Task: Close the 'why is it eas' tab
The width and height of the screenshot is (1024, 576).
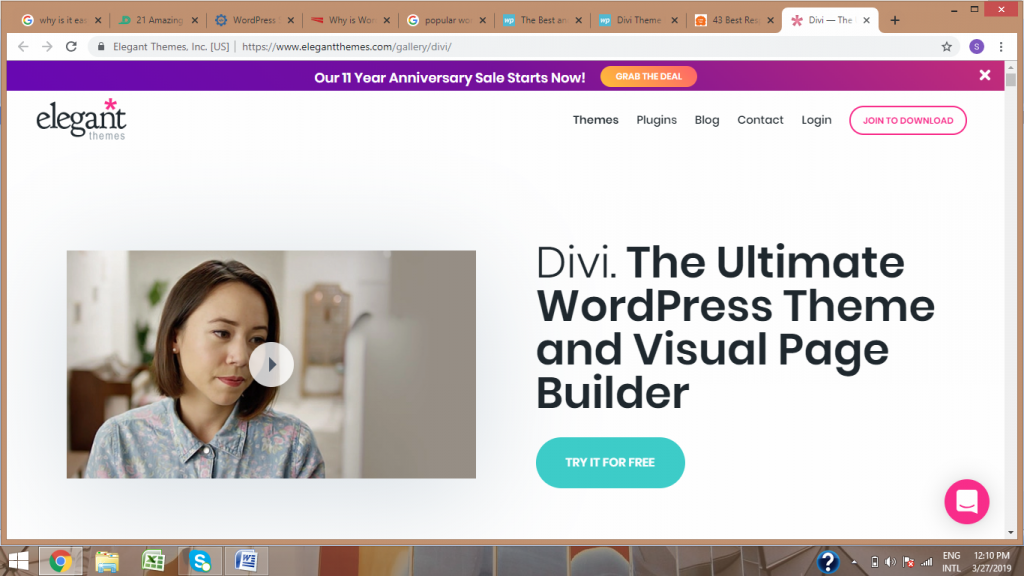Action: click(98, 20)
